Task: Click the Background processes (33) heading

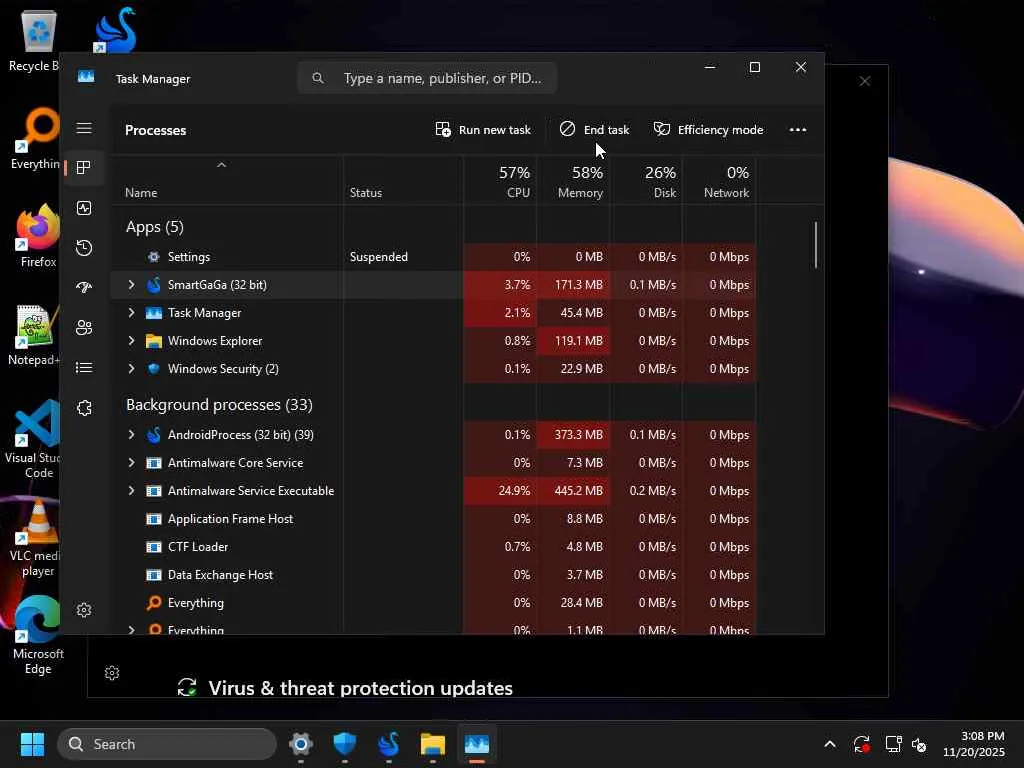Action: [219, 405]
